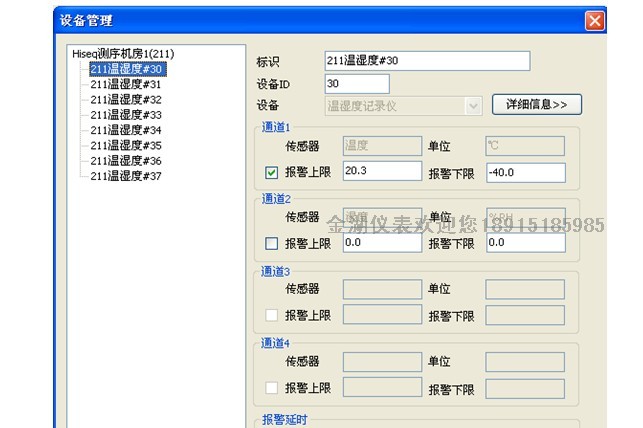
Task: Click the 通道3 报警下限 field
Action: 525,315
